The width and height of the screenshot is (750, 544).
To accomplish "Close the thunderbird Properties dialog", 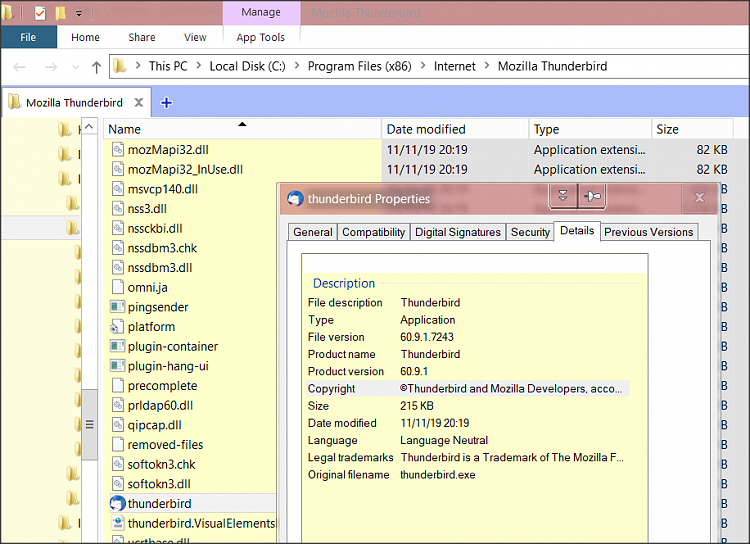I will tap(699, 197).
